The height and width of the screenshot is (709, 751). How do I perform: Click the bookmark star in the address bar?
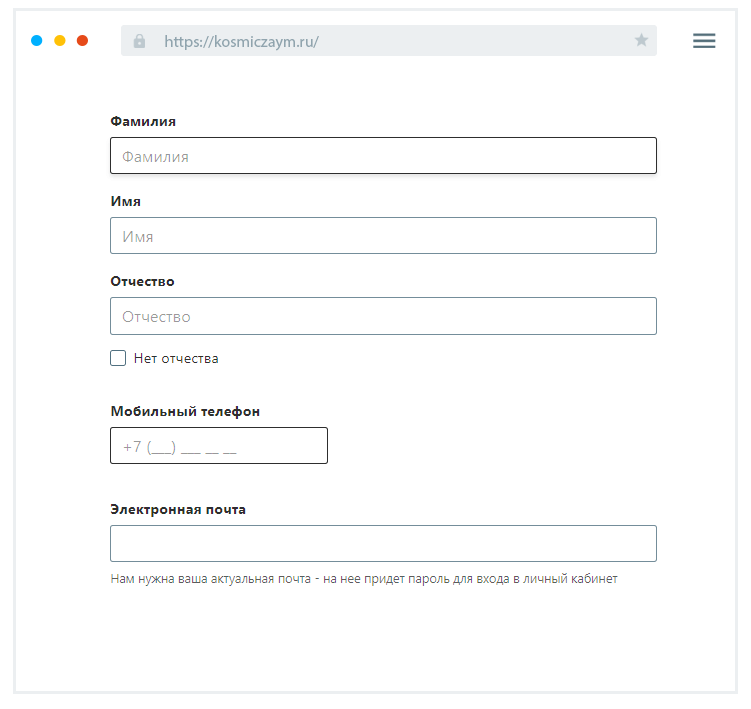click(x=641, y=41)
